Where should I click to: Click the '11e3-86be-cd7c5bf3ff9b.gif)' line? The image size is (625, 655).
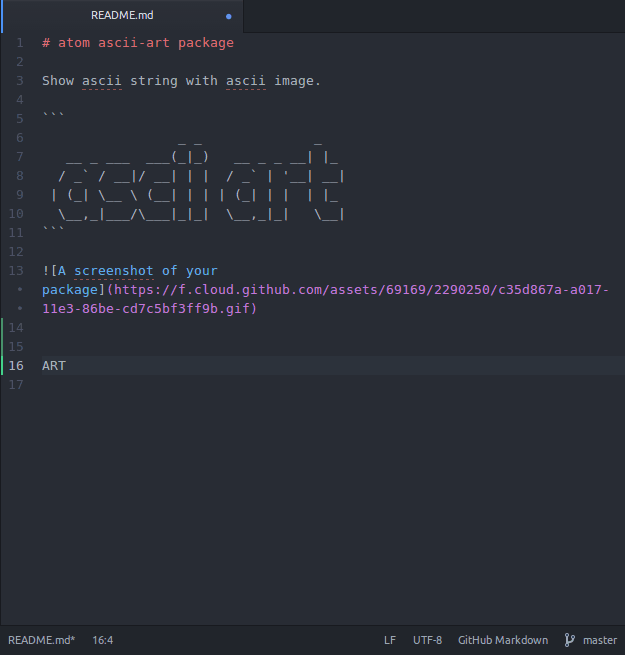click(150, 309)
